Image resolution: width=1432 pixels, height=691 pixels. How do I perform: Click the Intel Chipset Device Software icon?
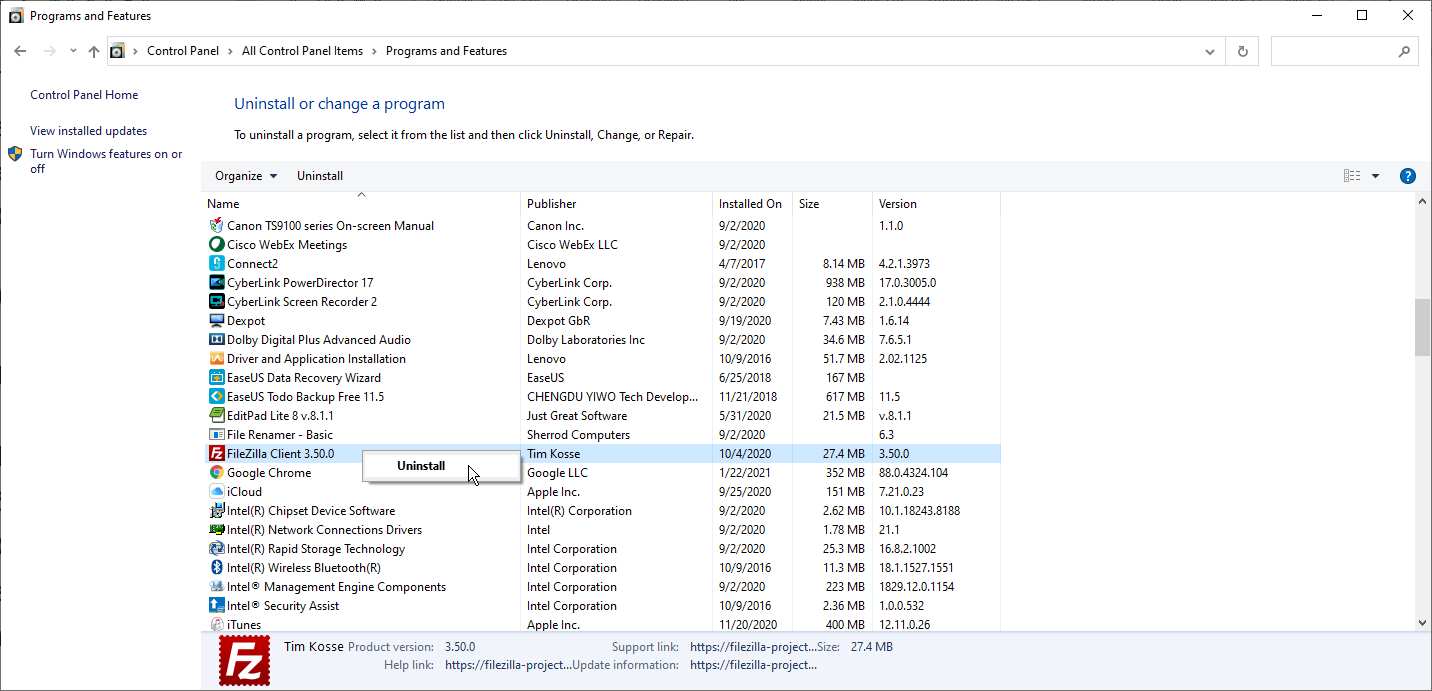(216, 511)
